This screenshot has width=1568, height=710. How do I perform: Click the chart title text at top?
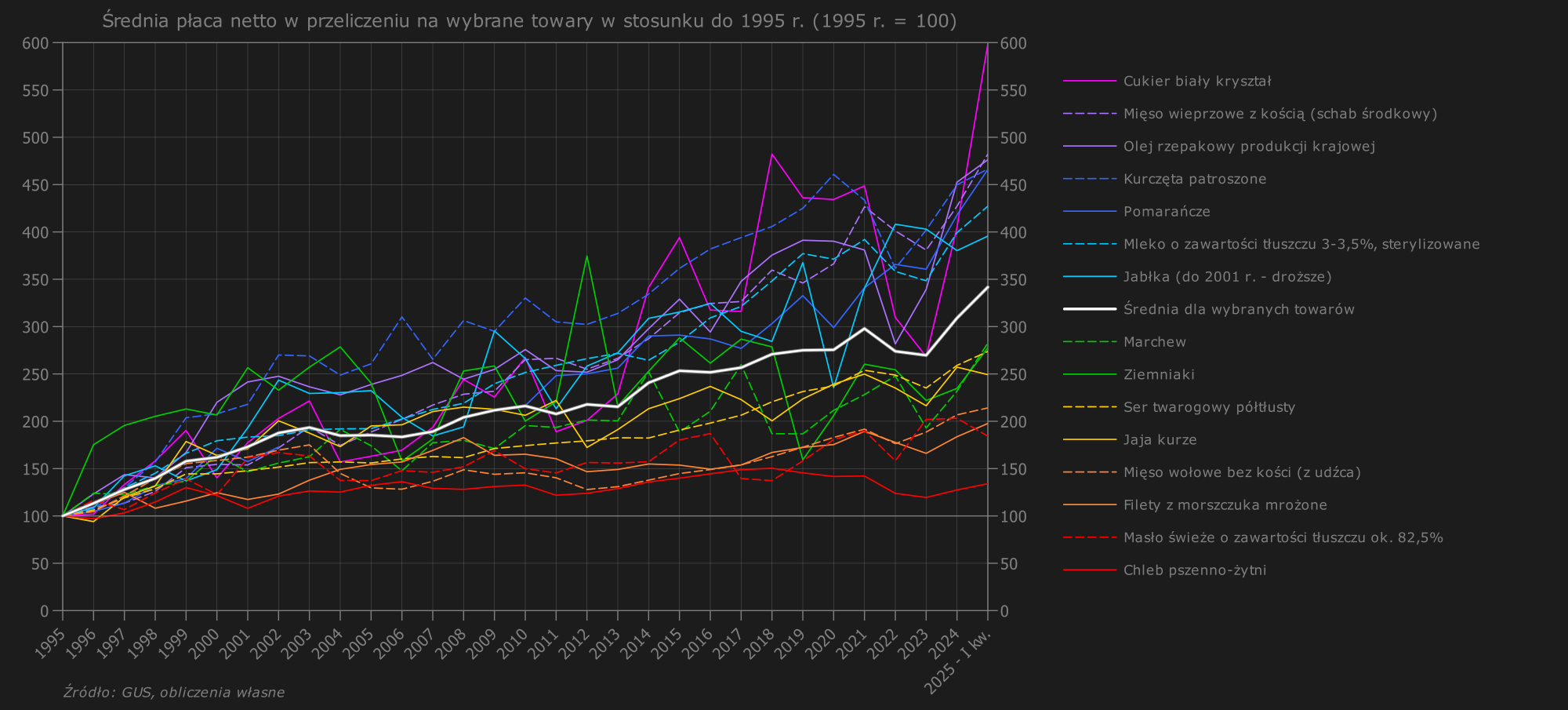(x=529, y=21)
